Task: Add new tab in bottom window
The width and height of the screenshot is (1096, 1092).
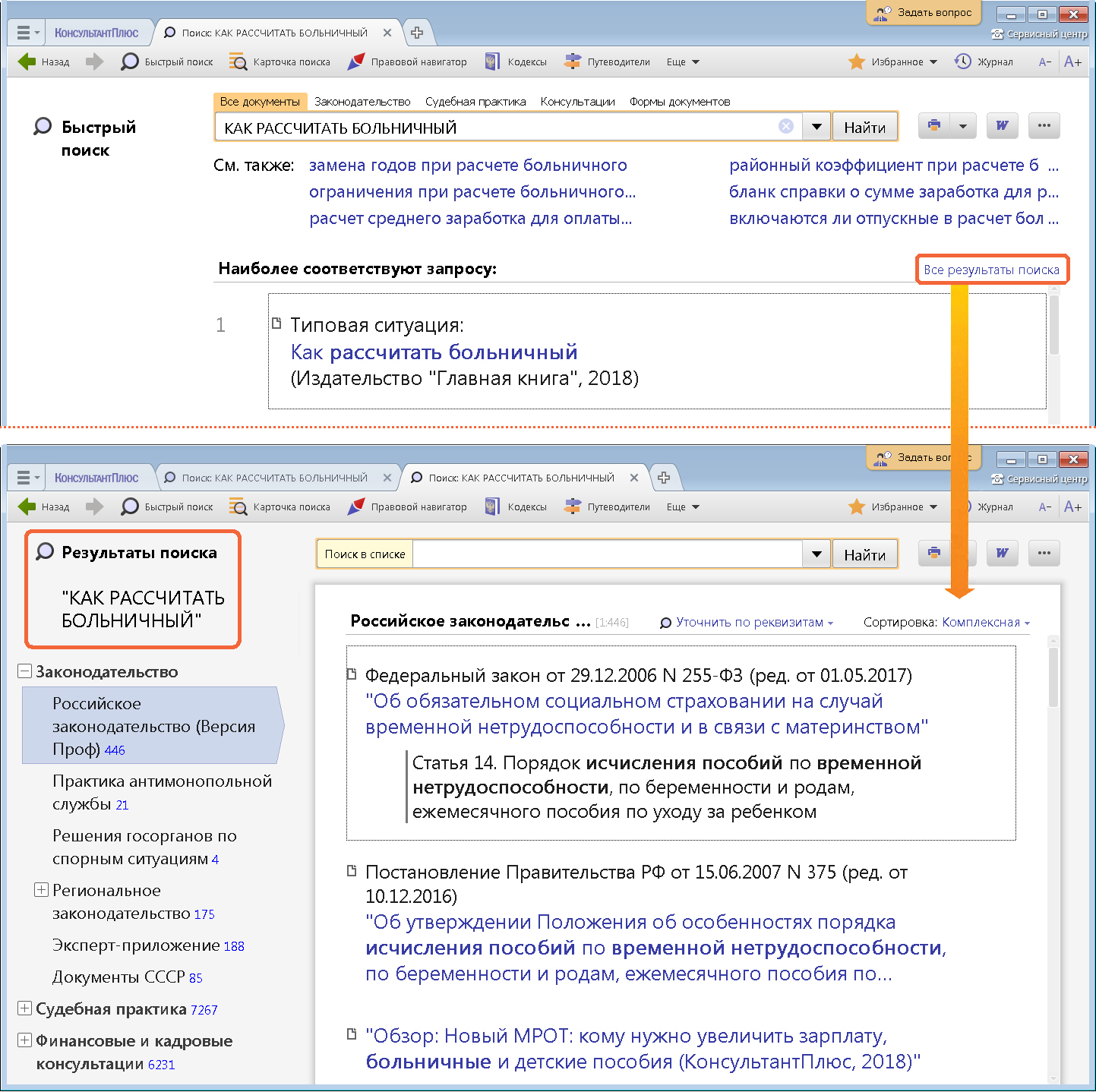Action: coord(664,478)
